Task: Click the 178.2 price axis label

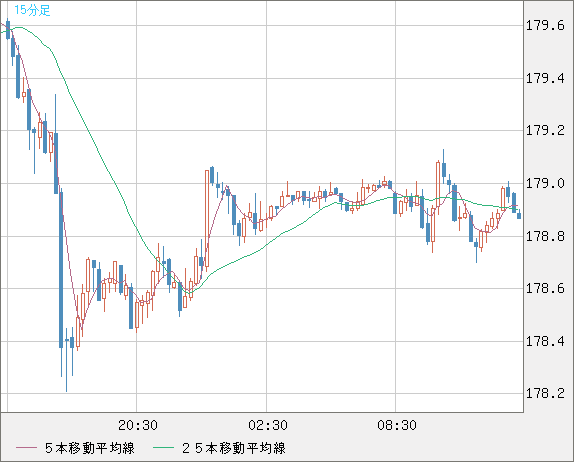Action: tap(545, 394)
